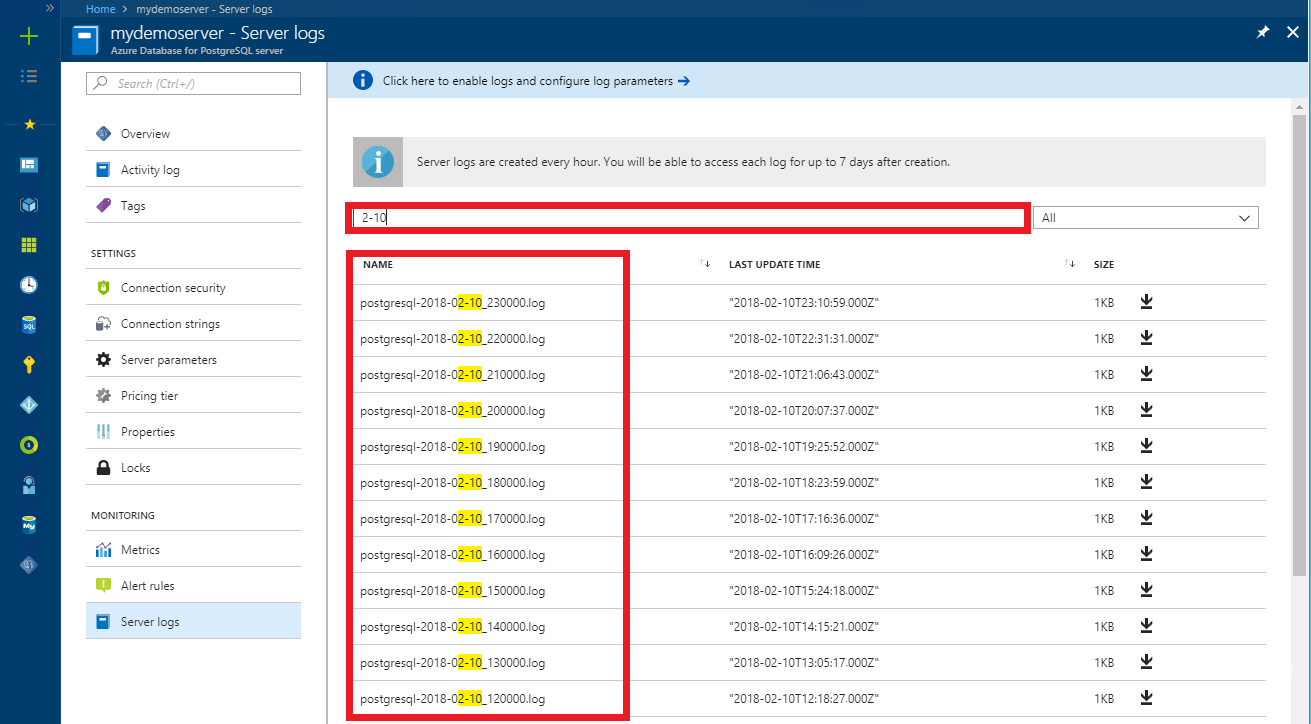
Task: Sort by LAST UPDATE TIME column arrows
Action: (x=1071, y=264)
